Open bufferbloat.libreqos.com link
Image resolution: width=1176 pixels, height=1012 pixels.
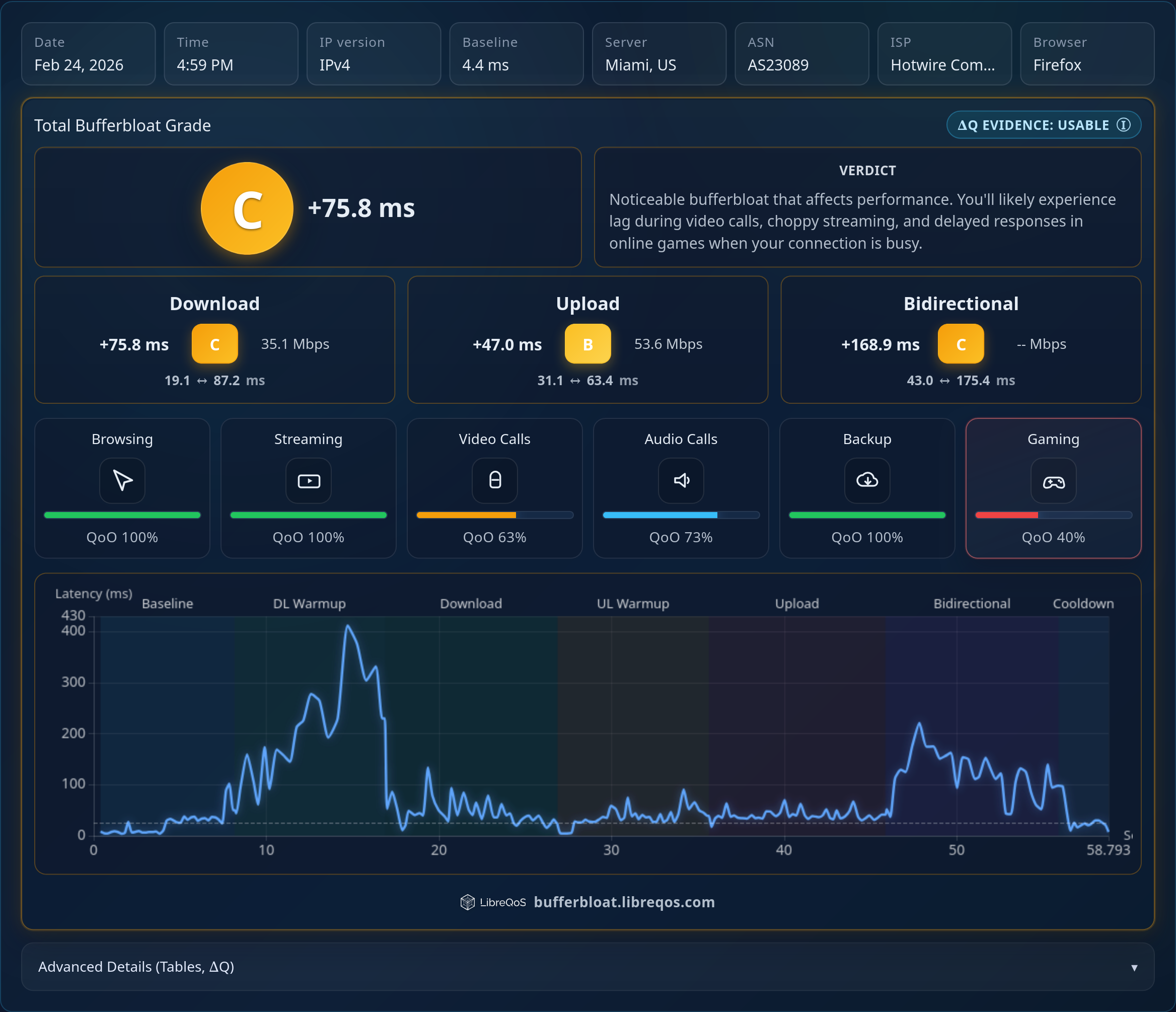coord(624,902)
